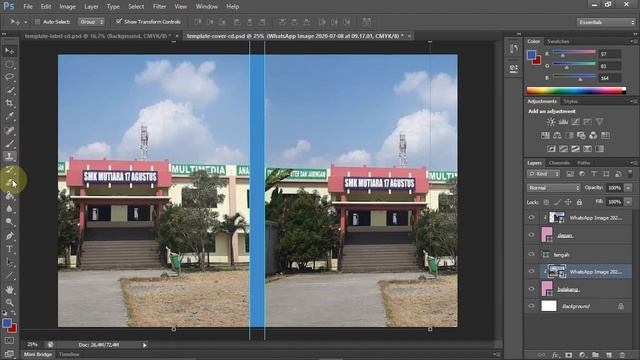The image size is (640, 360).
Task: Click the layer style fx icon
Action: tap(556, 355)
